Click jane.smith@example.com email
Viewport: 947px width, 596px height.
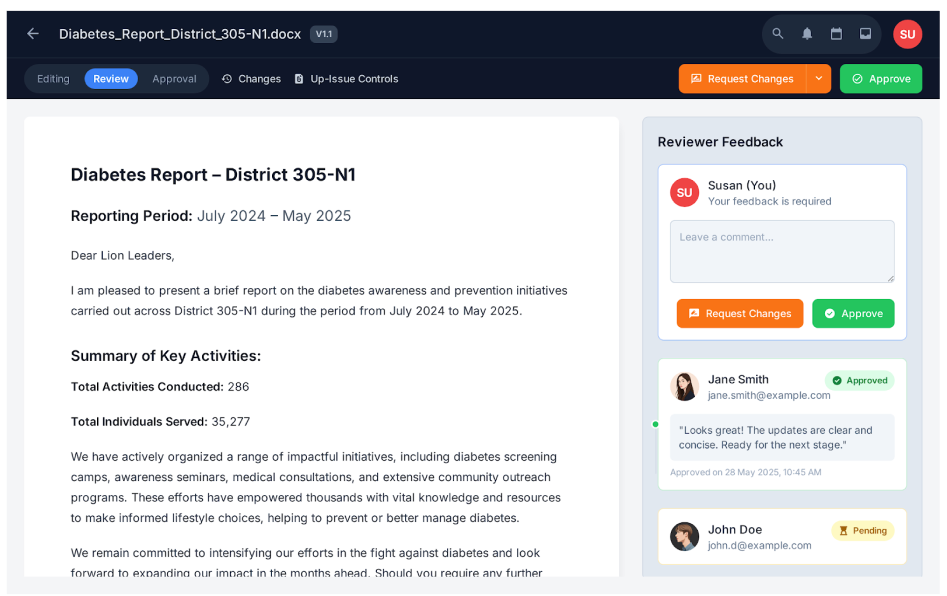pos(769,396)
